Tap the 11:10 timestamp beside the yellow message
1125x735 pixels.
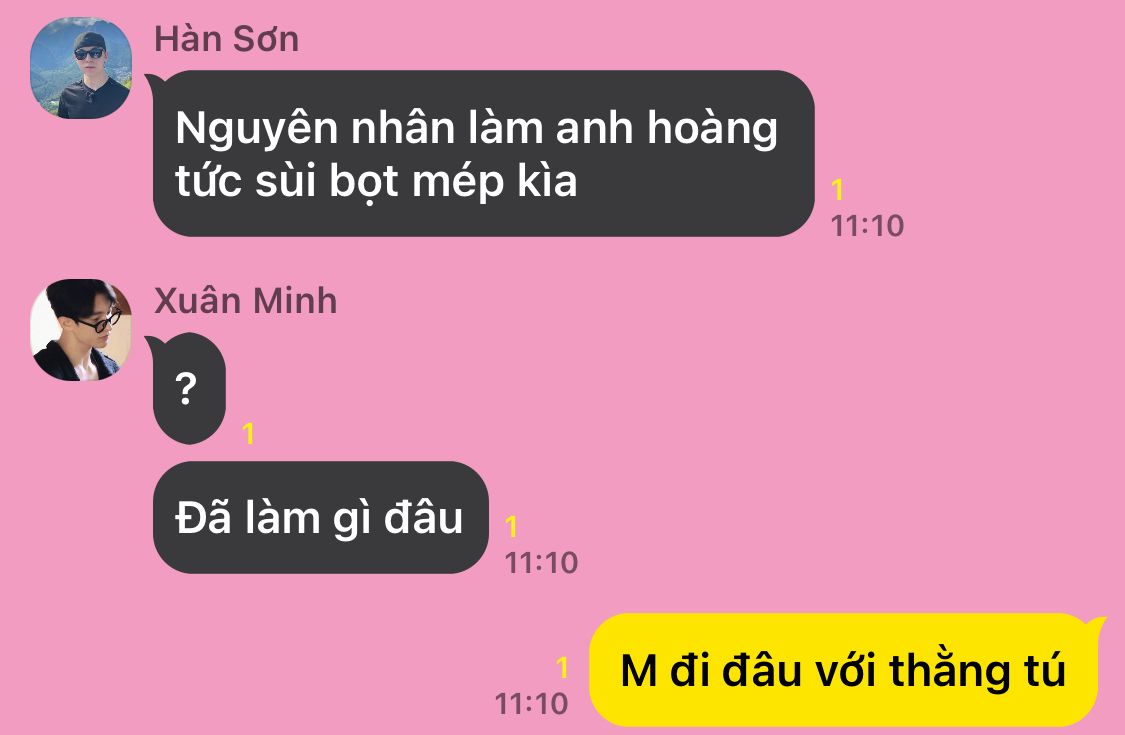tap(532, 703)
